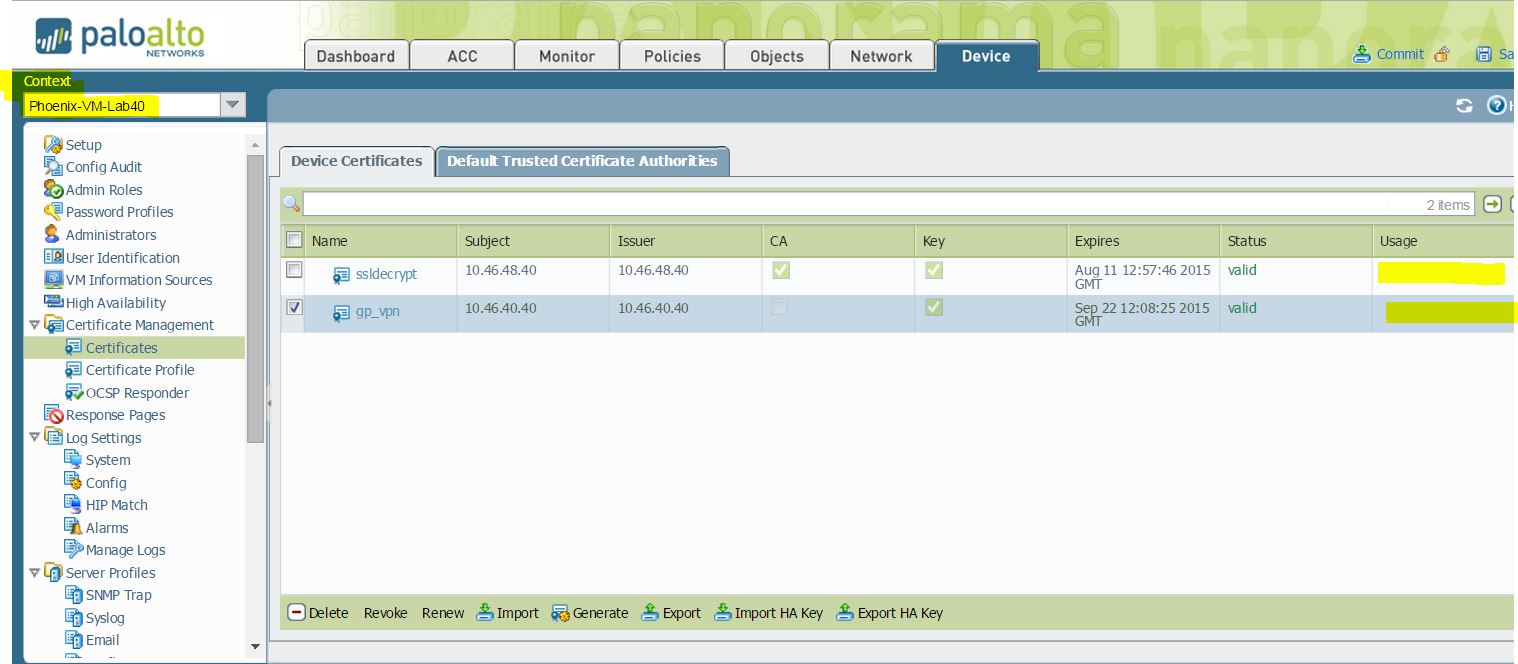Collapse the Log Settings tree node
Screen dimensions: 1518x664
(35, 438)
